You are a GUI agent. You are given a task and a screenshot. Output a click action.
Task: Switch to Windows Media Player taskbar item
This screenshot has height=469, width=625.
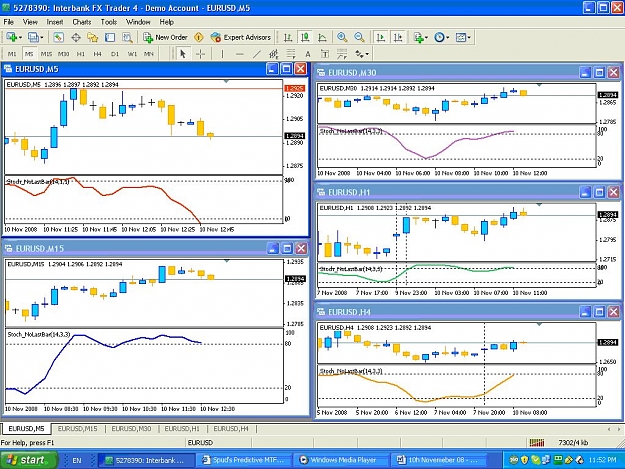coord(342,460)
